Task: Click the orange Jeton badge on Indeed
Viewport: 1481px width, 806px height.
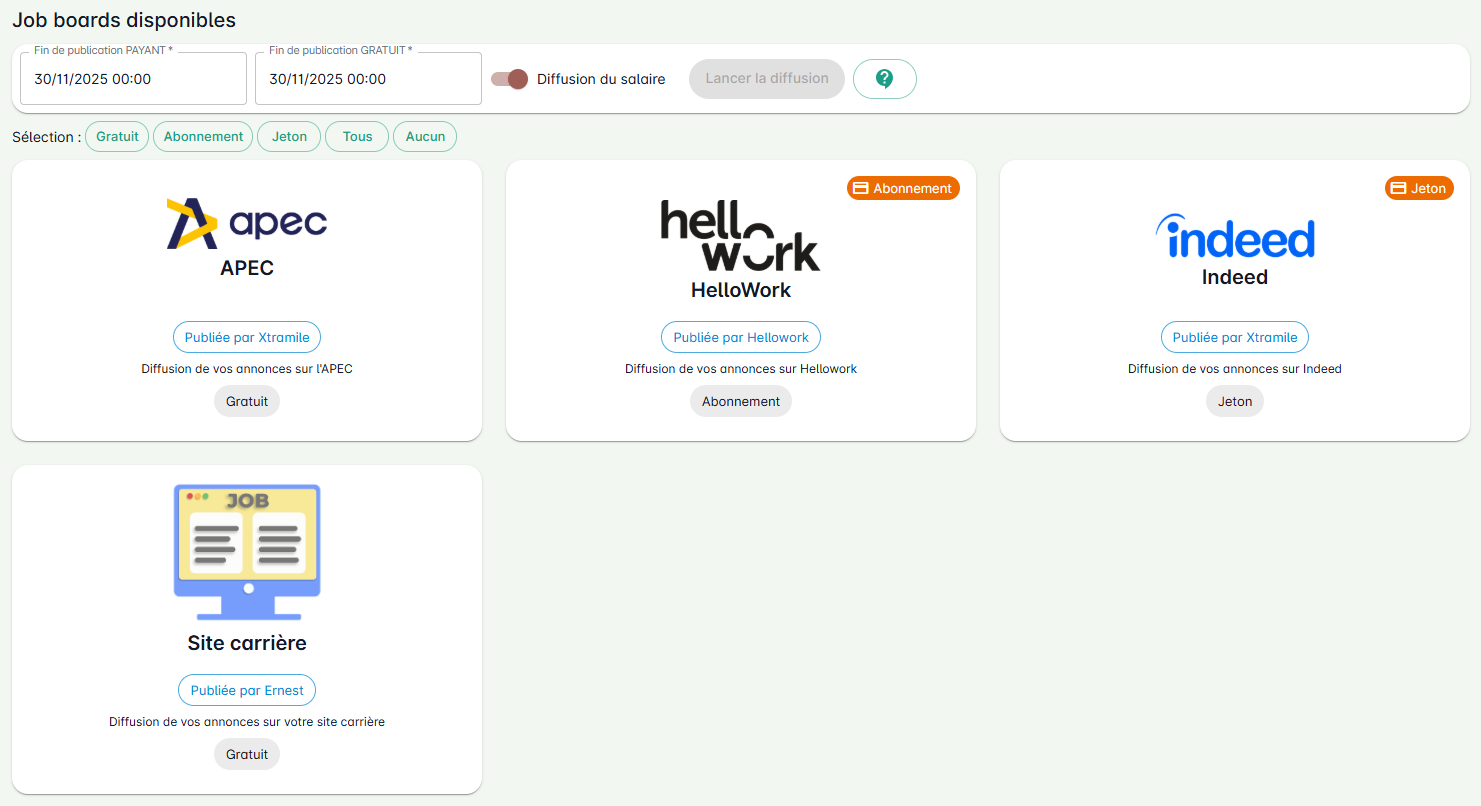Action: [1419, 188]
